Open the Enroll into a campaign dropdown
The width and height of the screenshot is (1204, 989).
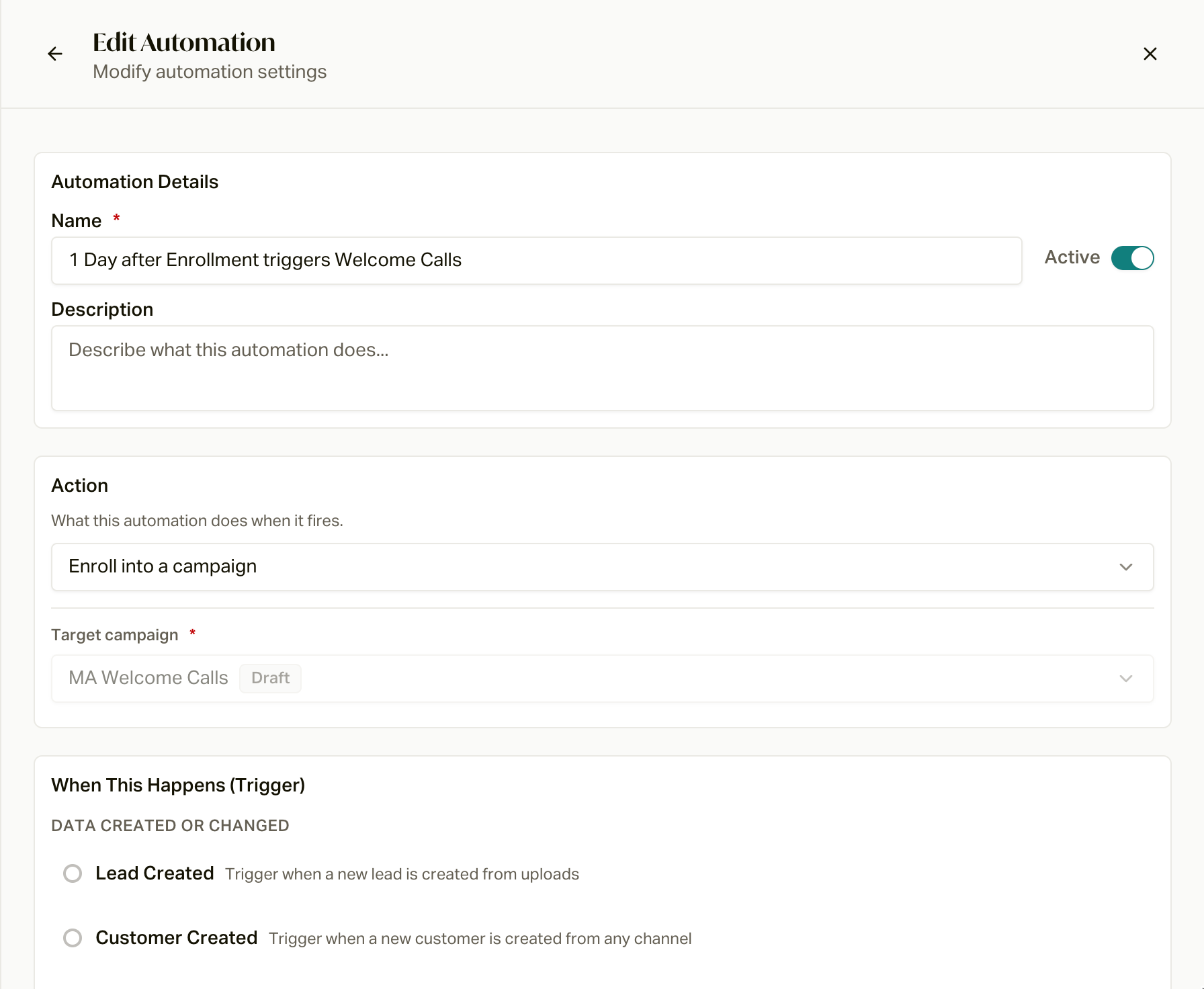pyautogui.click(x=602, y=567)
